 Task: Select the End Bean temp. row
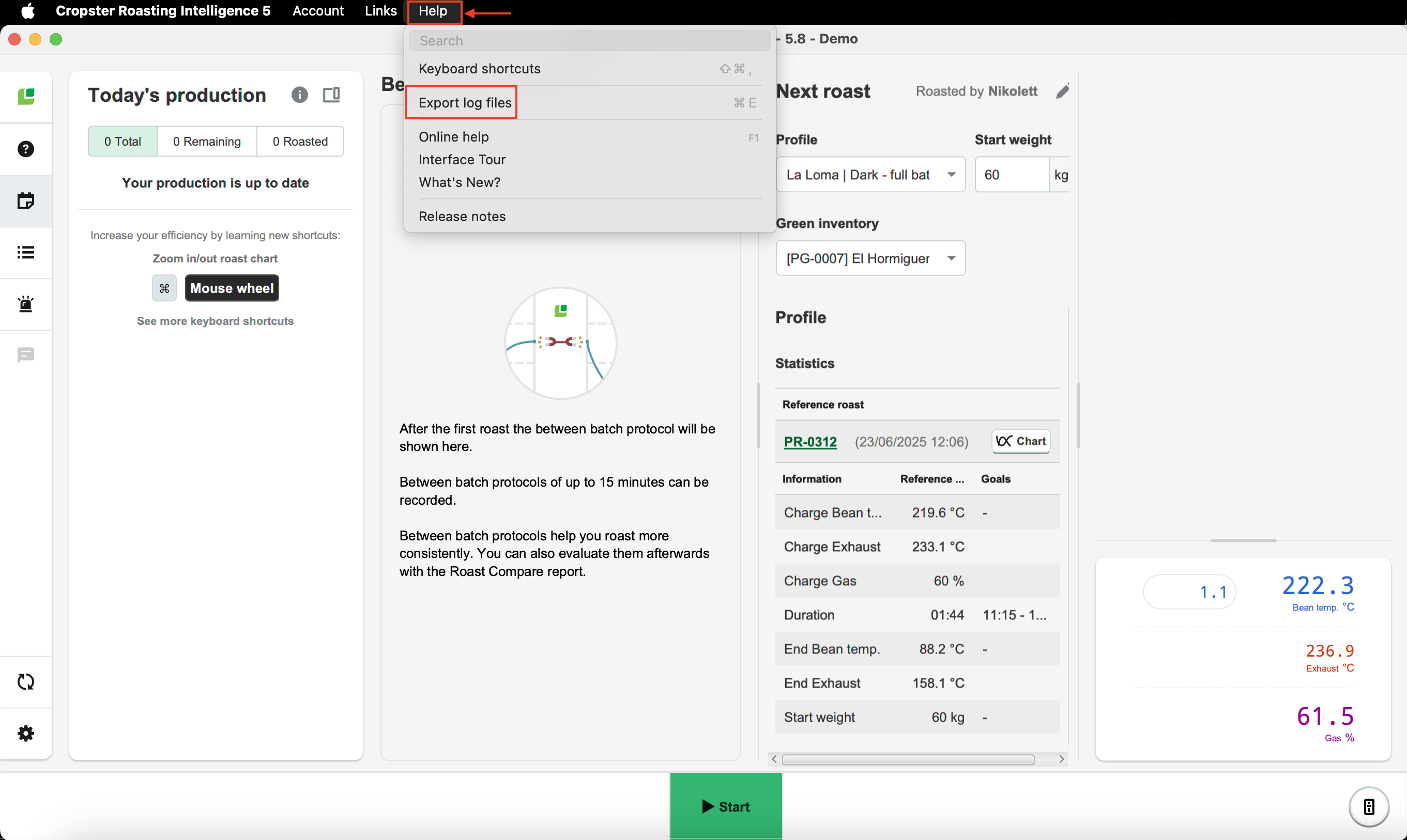tap(917, 649)
